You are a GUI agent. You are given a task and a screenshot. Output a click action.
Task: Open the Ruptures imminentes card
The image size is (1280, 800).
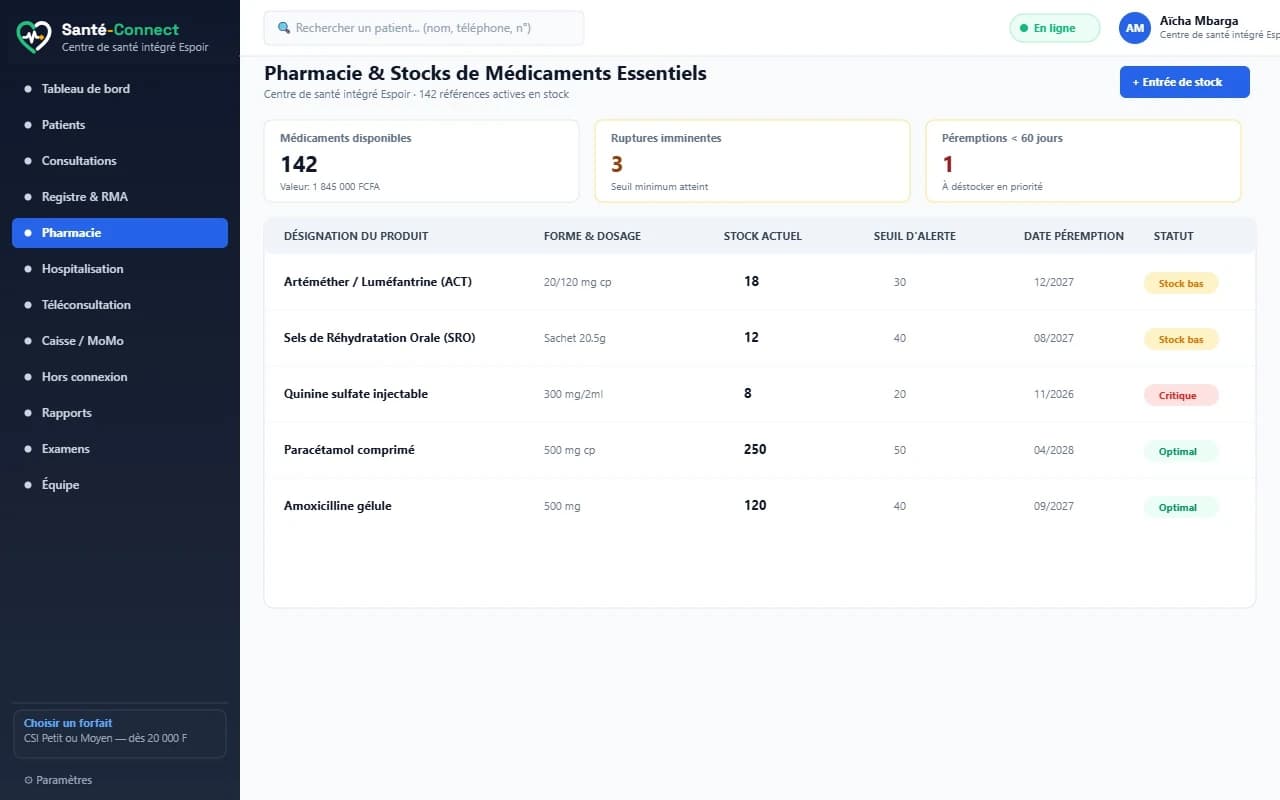752,161
